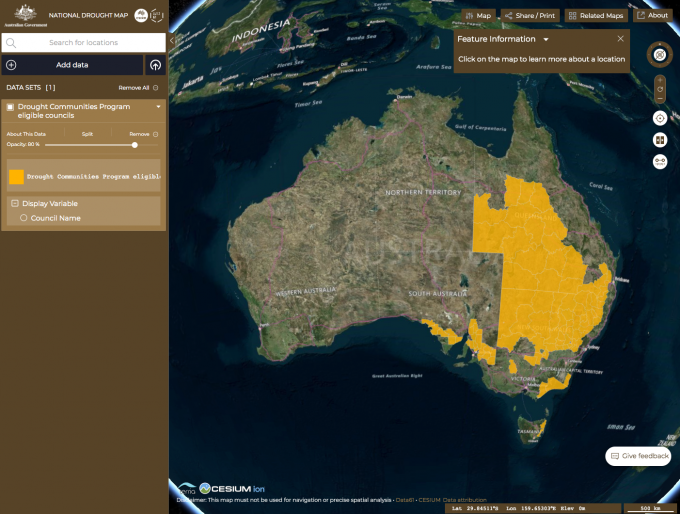Click the Split button for the dataset

click(x=87, y=134)
